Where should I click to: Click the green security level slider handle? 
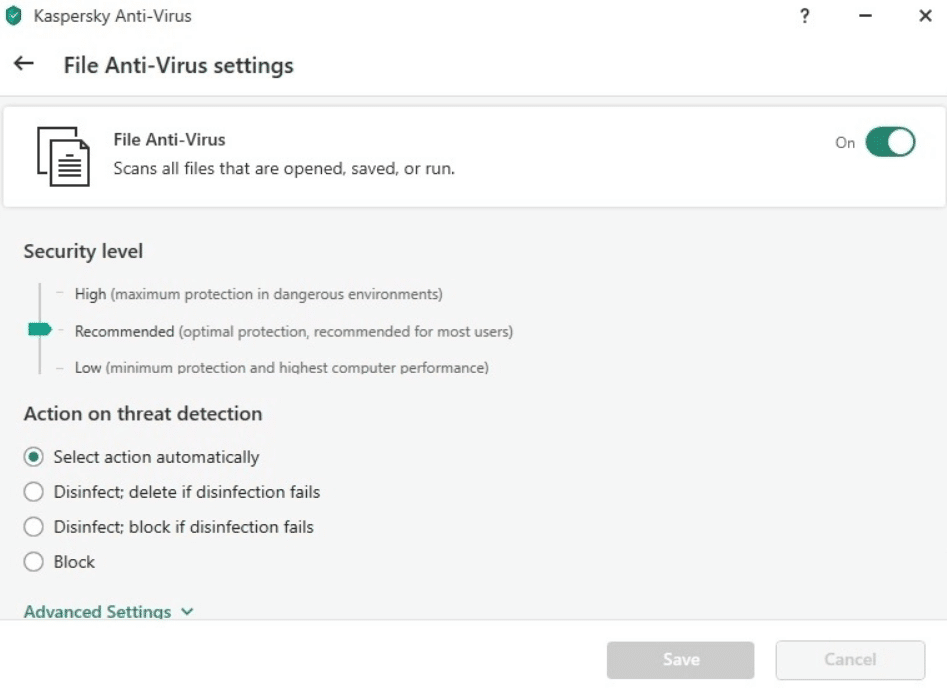point(40,330)
